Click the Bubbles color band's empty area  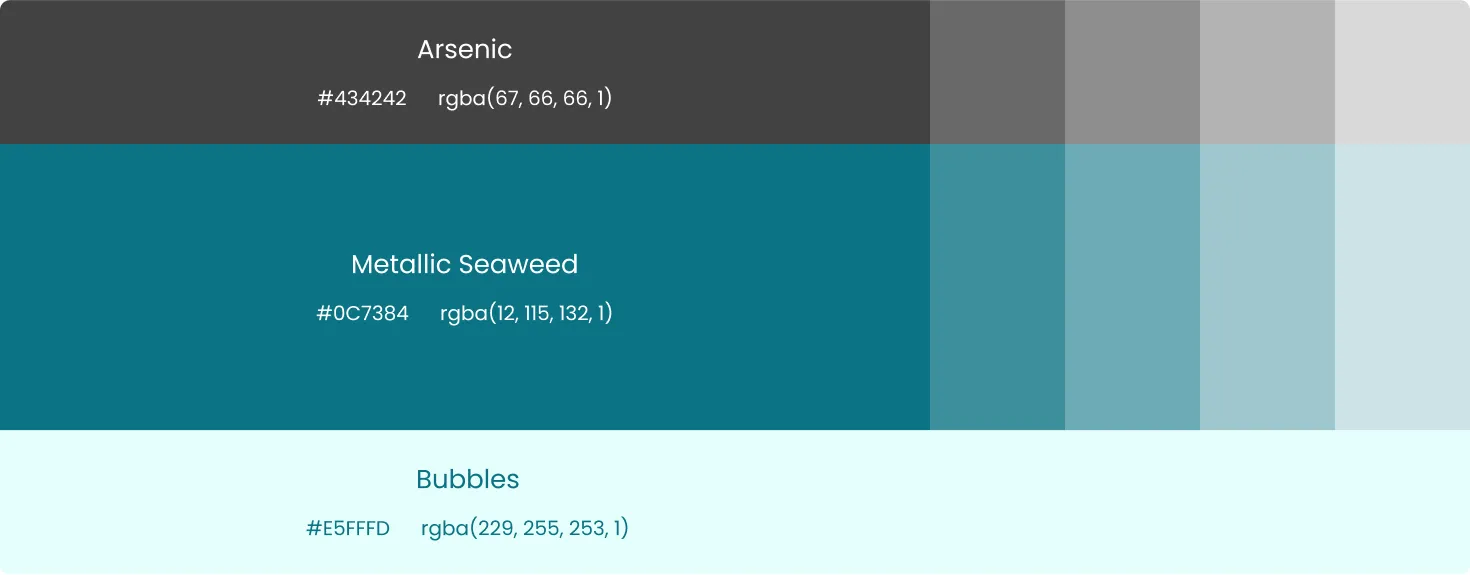[1050, 502]
